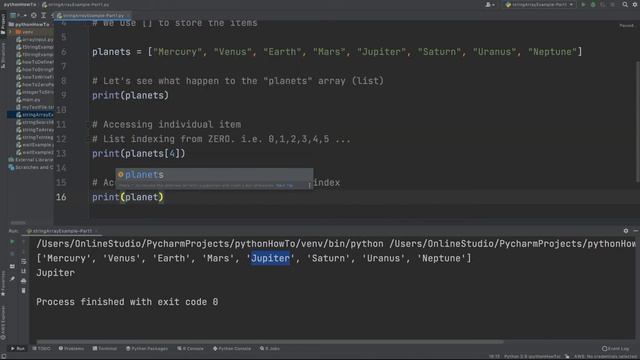
Task: Start debugging with the bug icon
Action: (593, 4)
